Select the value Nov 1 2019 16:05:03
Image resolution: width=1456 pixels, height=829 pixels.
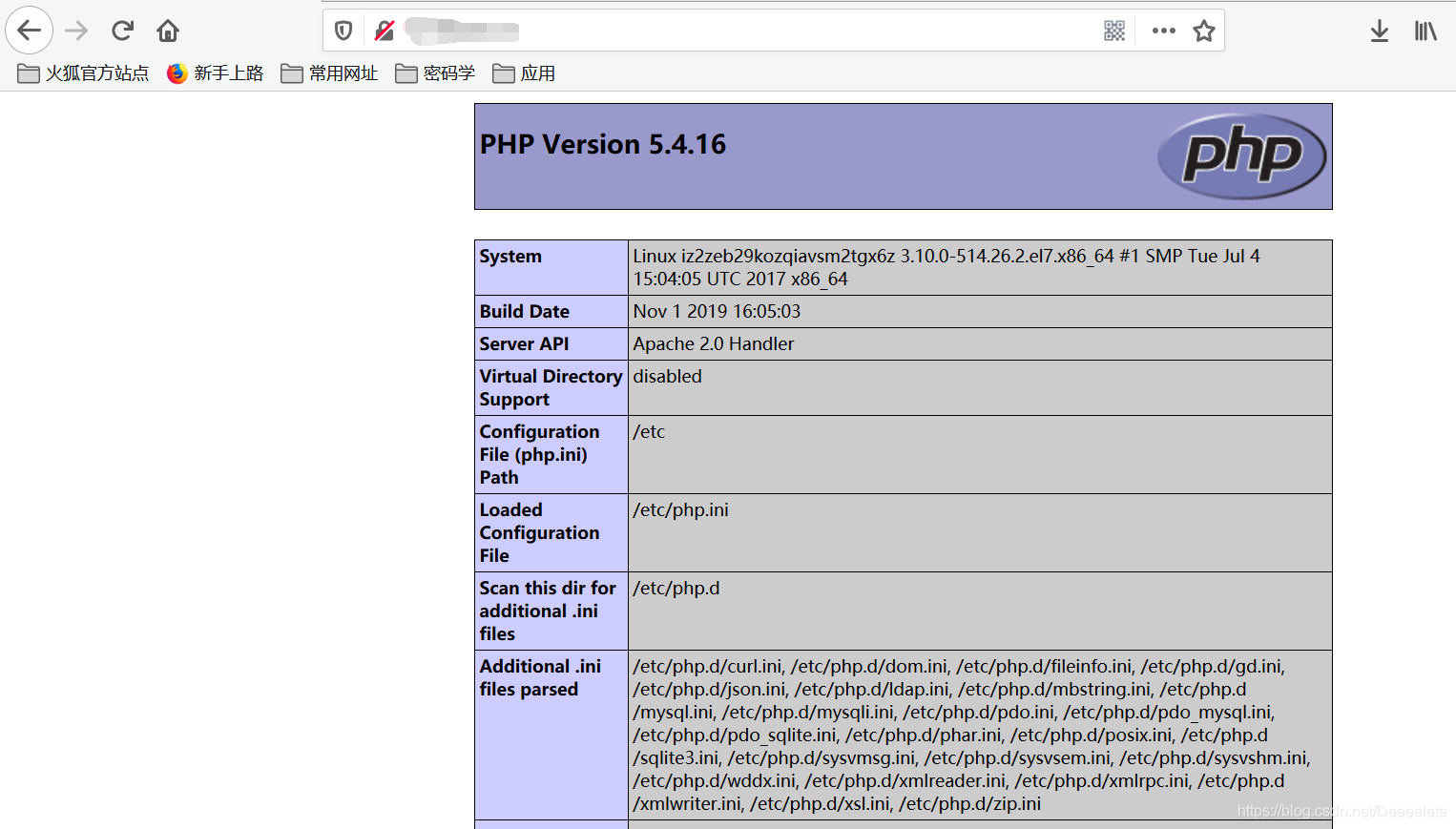(x=717, y=311)
